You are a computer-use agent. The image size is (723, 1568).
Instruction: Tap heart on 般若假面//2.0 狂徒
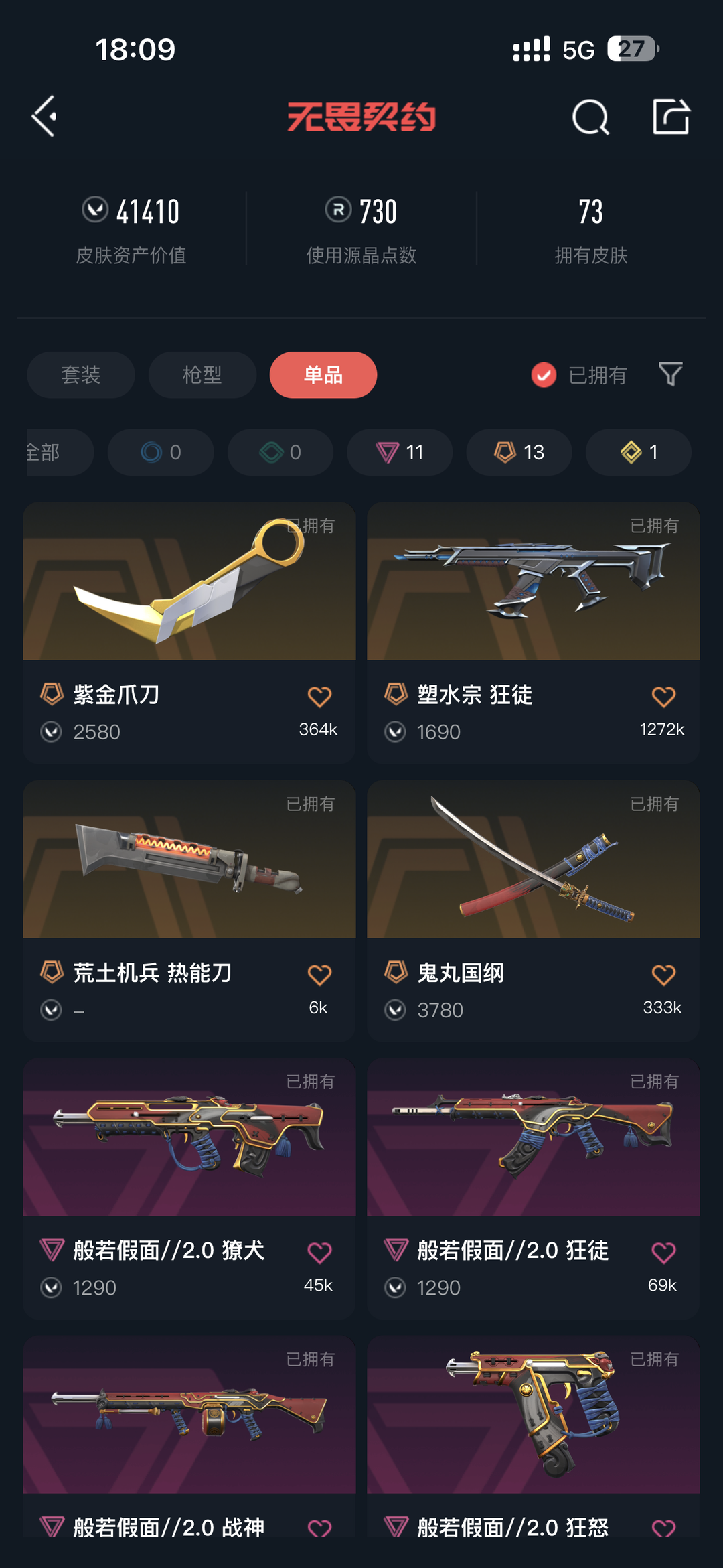tap(663, 1253)
